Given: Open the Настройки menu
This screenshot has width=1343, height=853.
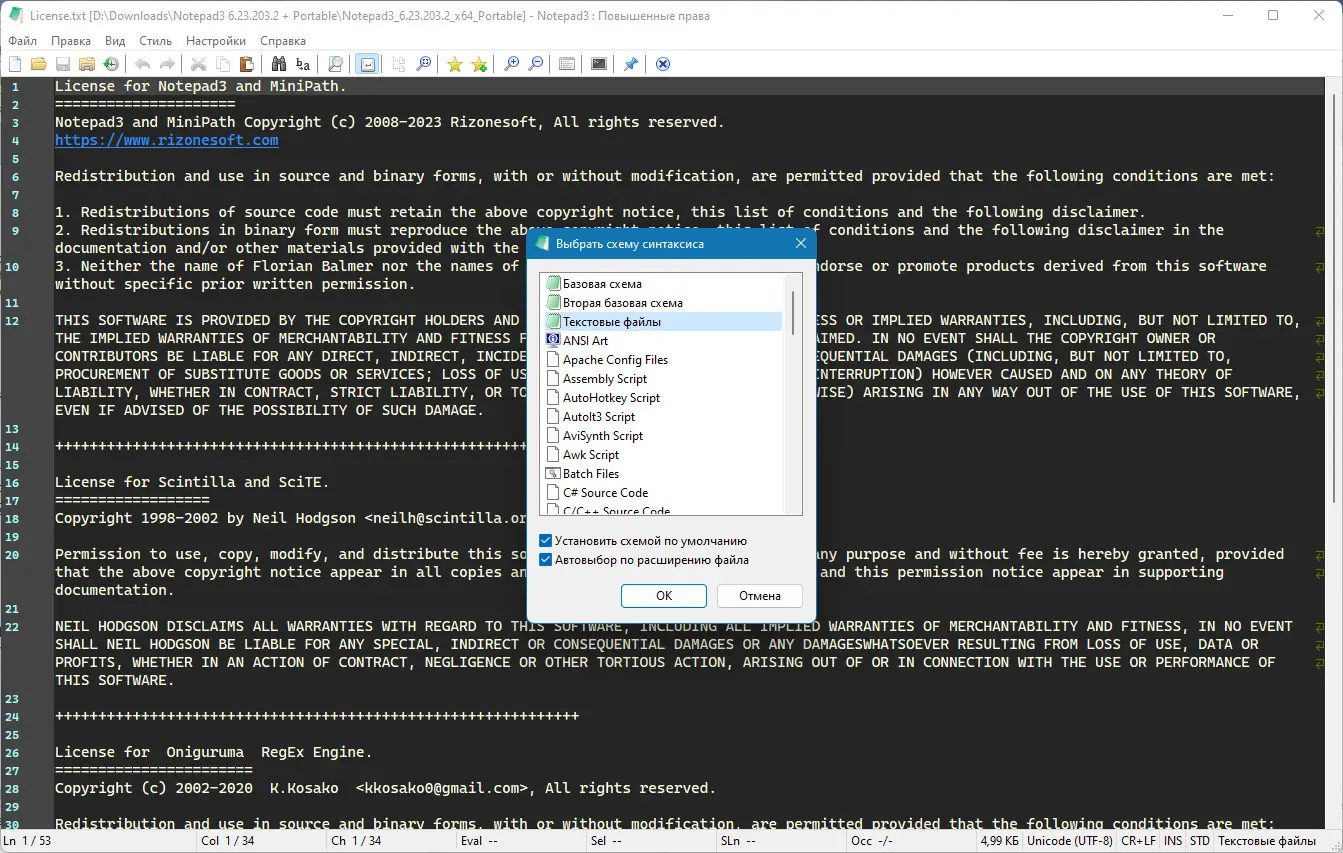Looking at the screenshot, I should click(216, 41).
